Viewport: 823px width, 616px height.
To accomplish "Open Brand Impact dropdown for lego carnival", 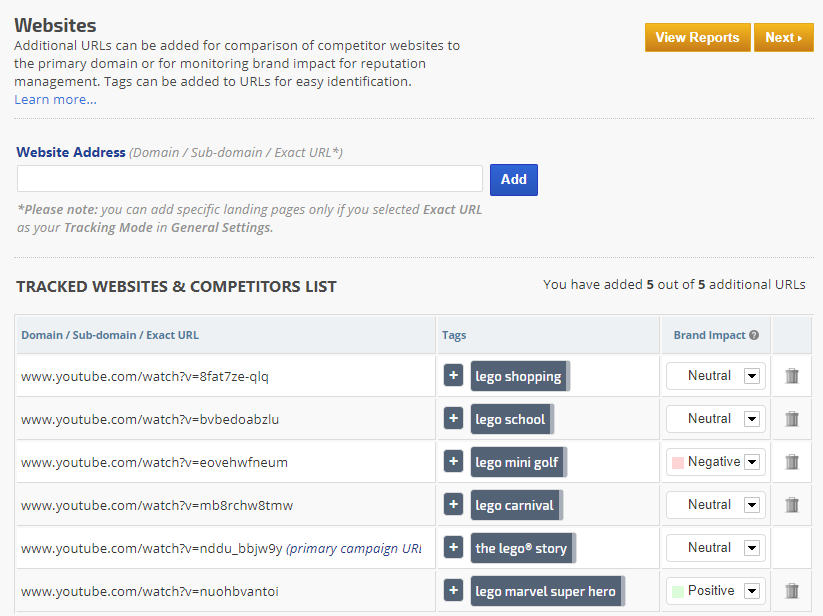I will point(752,505).
